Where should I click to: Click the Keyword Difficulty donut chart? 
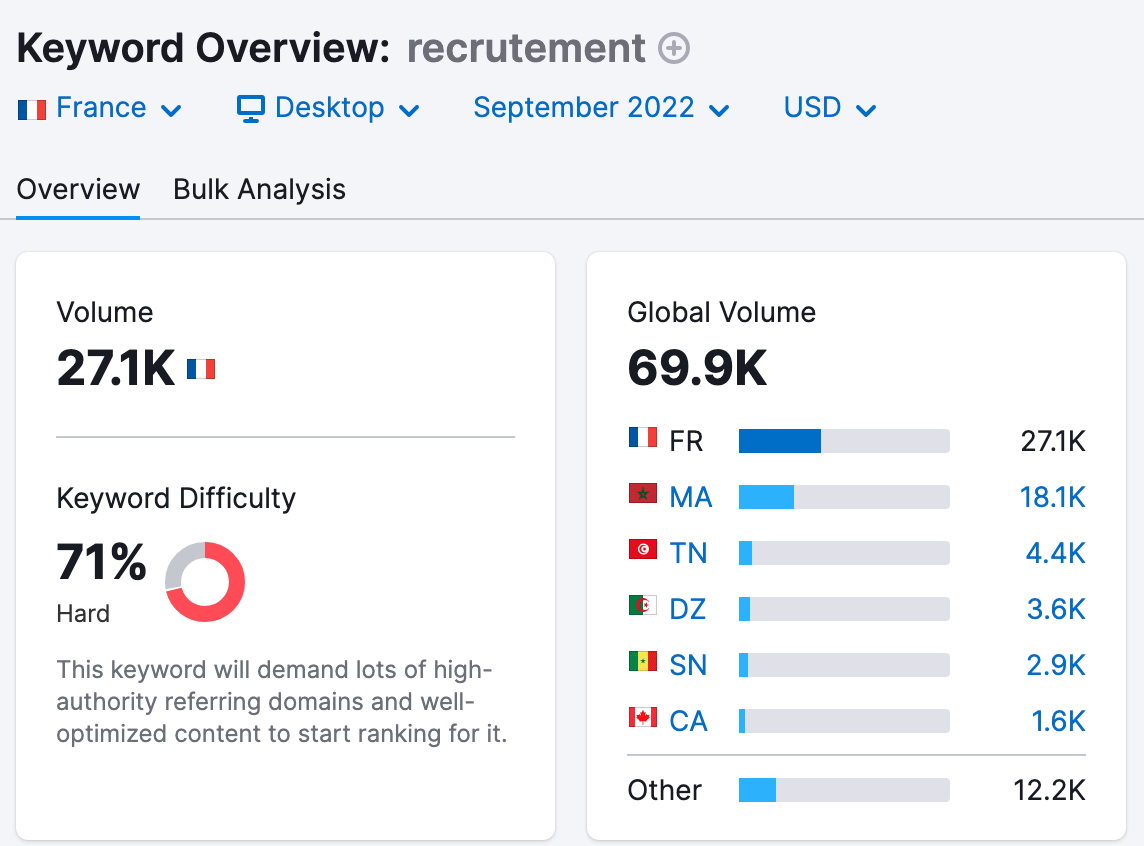(x=205, y=582)
